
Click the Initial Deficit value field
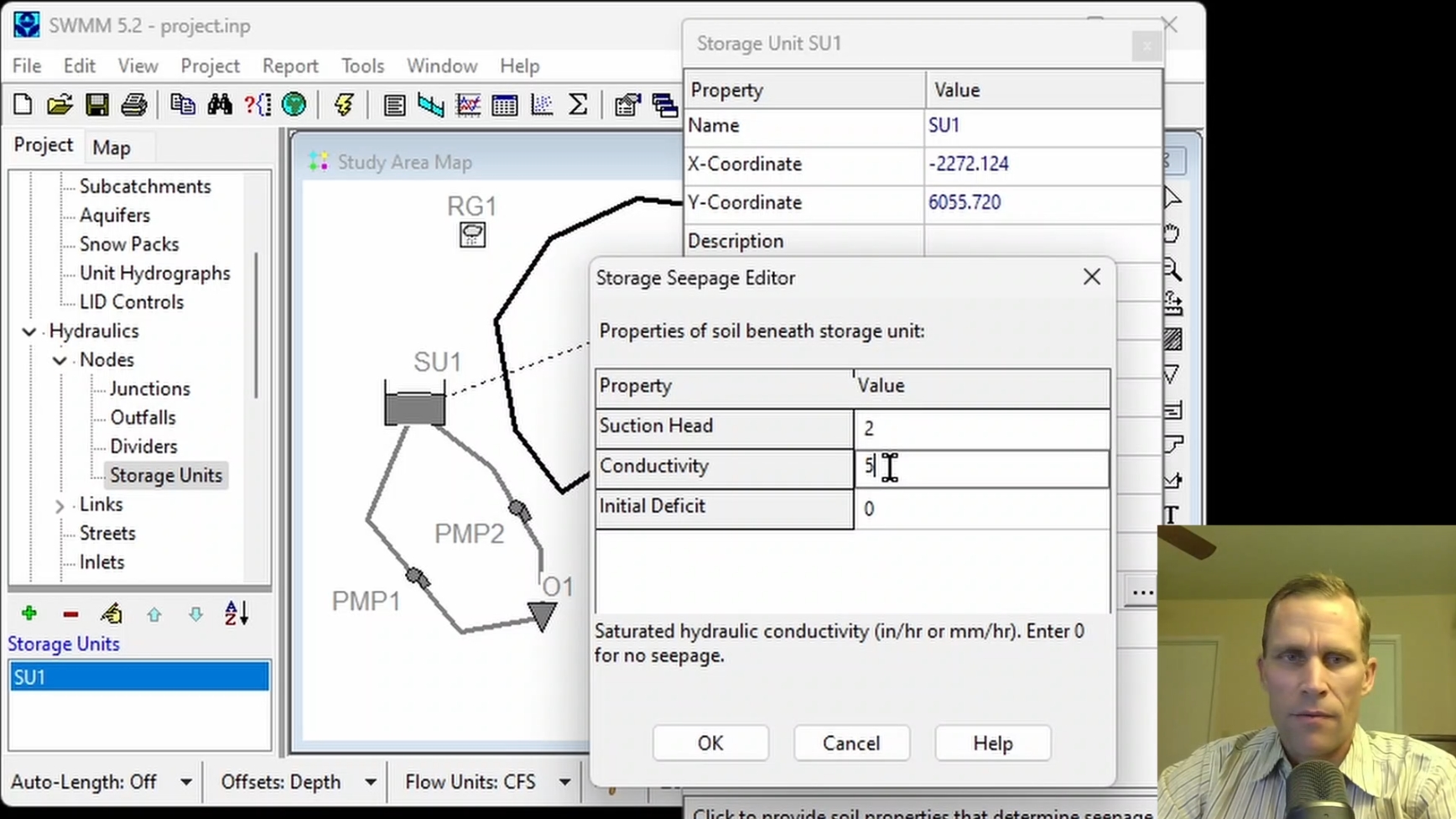tap(981, 509)
